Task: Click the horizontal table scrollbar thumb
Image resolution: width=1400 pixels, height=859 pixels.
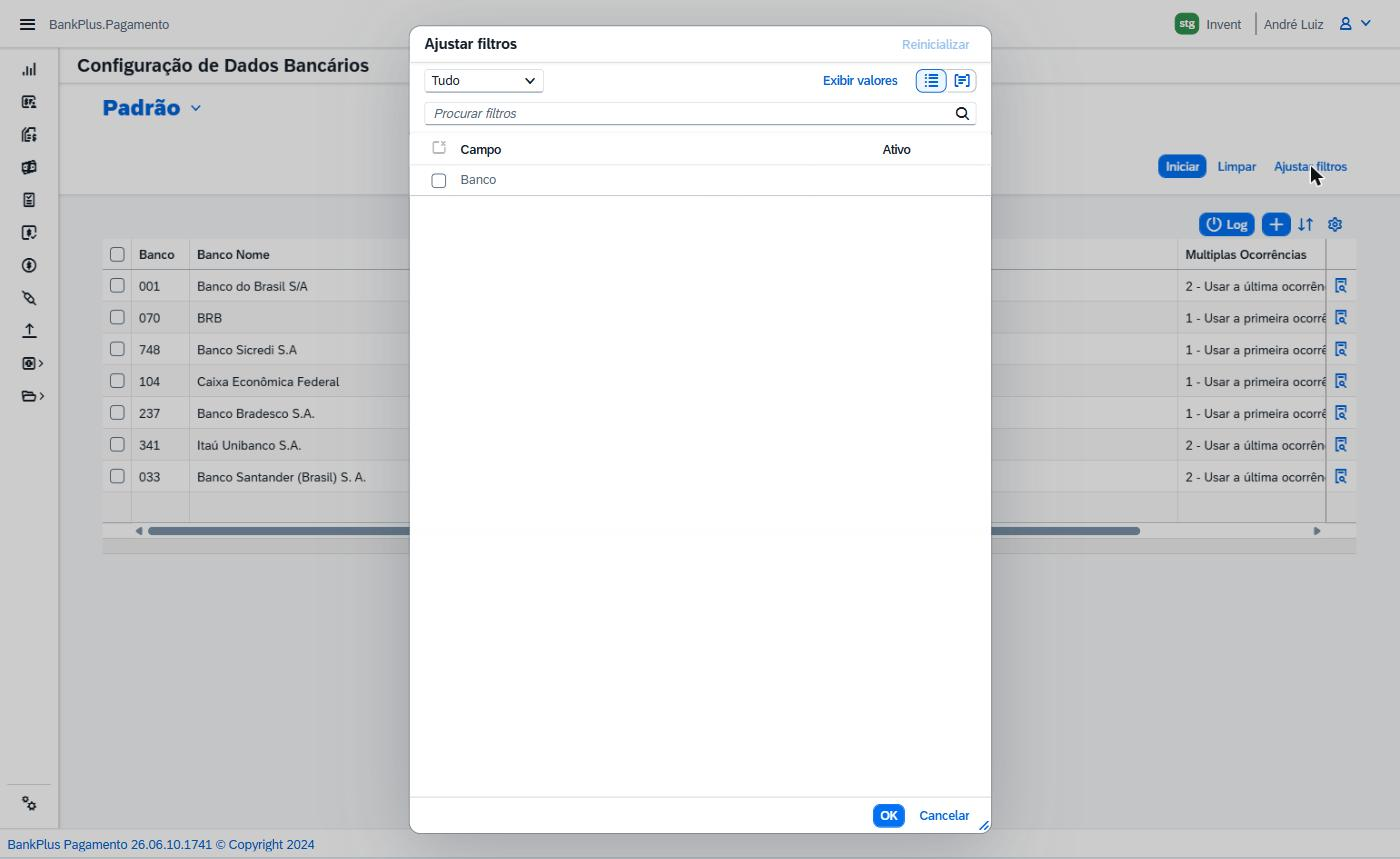Action: point(644,531)
